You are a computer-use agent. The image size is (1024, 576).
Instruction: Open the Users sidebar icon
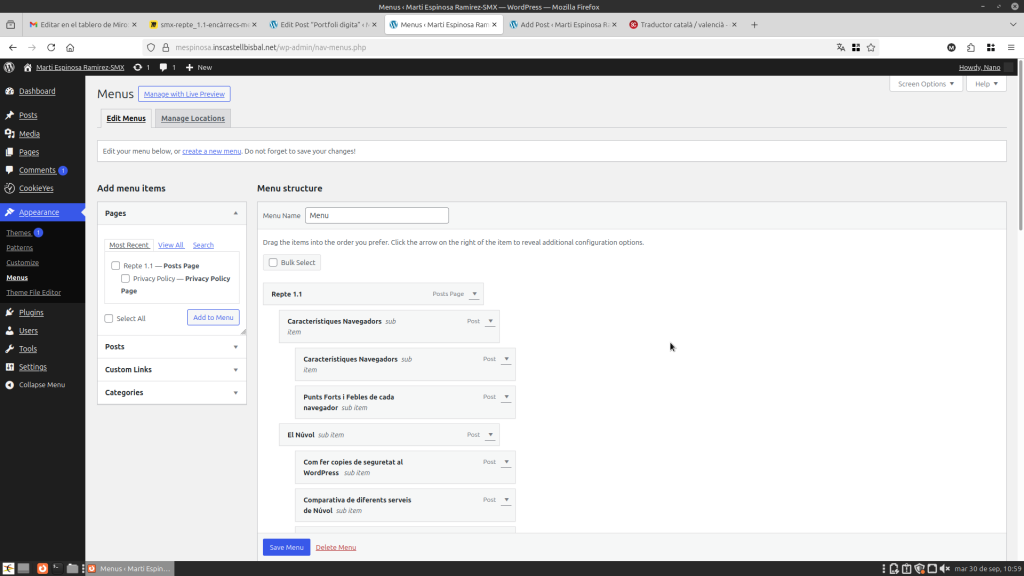(x=10, y=330)
